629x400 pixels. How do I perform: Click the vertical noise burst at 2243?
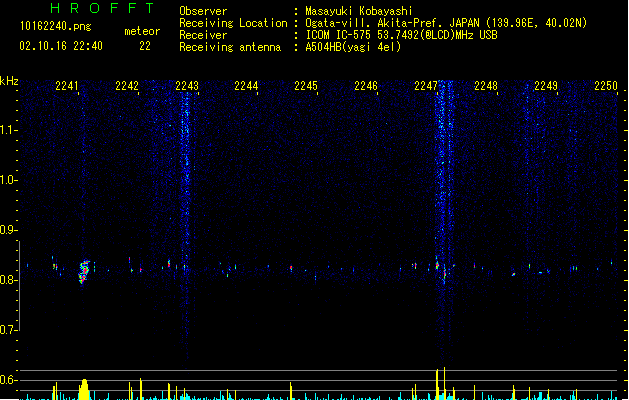[185, 225]
